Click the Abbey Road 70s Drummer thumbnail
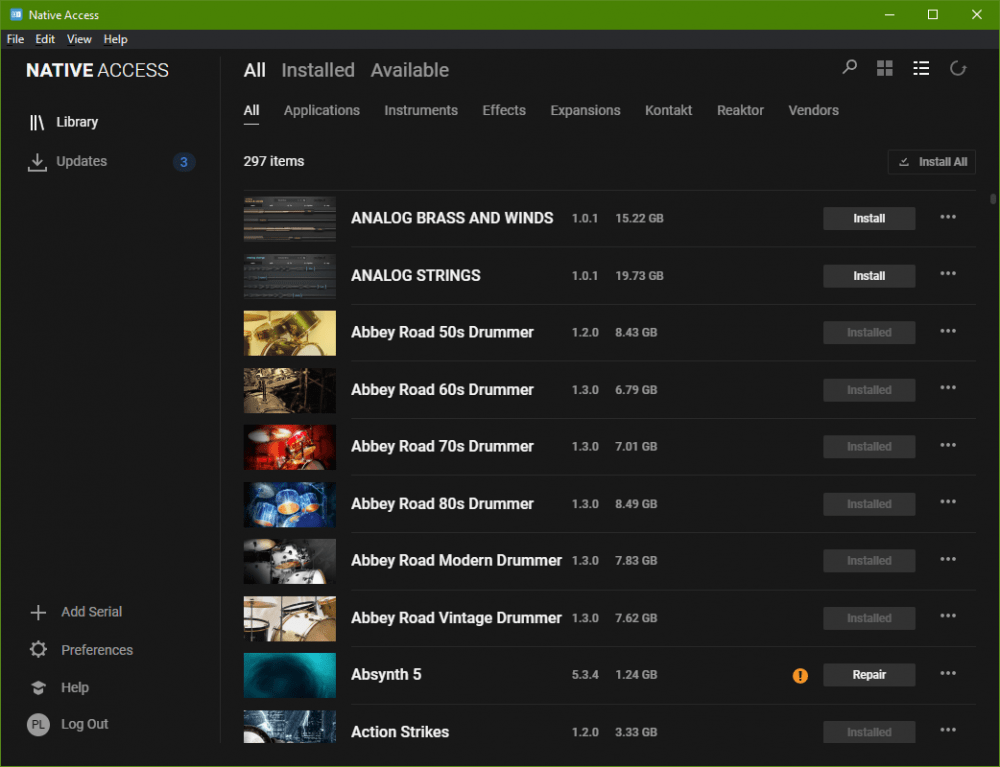 coord(290,447)
